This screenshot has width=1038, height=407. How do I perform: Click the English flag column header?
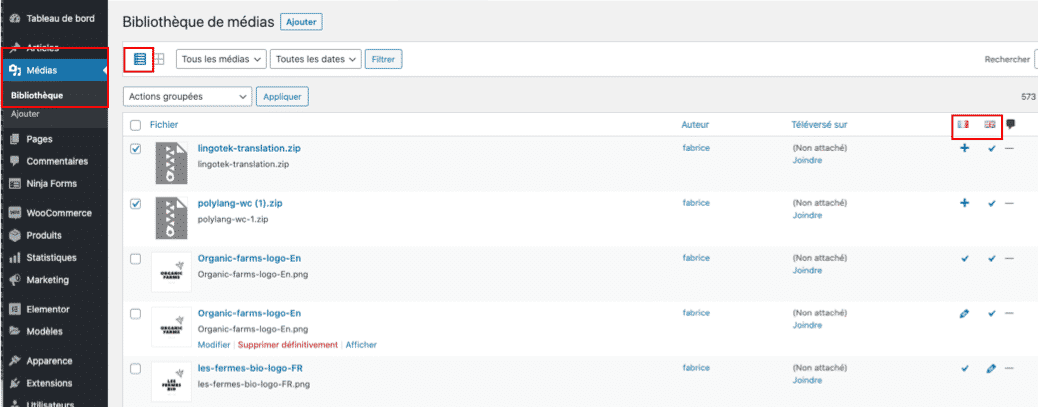coord(990,125)
